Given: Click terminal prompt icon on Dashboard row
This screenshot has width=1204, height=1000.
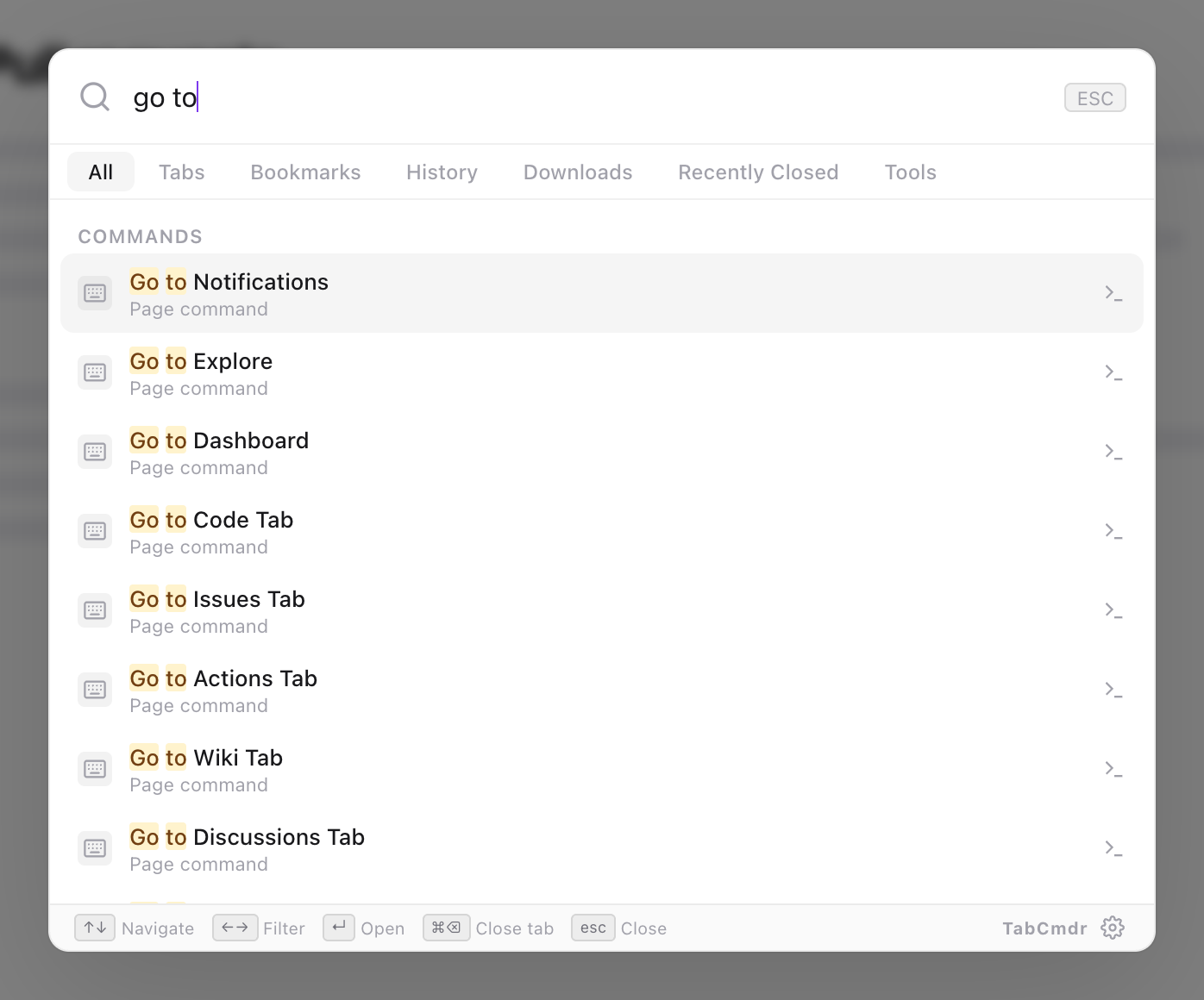Looking at the screenshot, I should [1113, 452].
